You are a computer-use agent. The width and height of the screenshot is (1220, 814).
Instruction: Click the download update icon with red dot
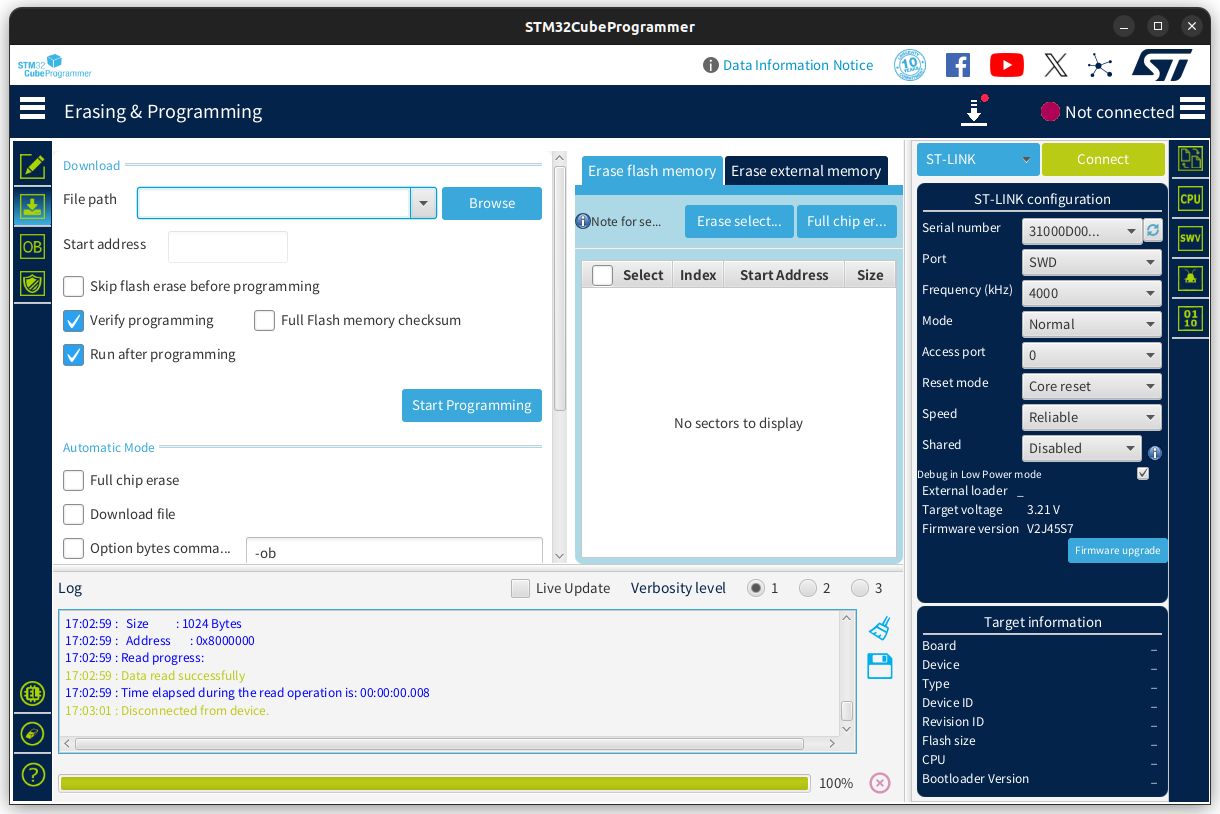coord(974,110)
